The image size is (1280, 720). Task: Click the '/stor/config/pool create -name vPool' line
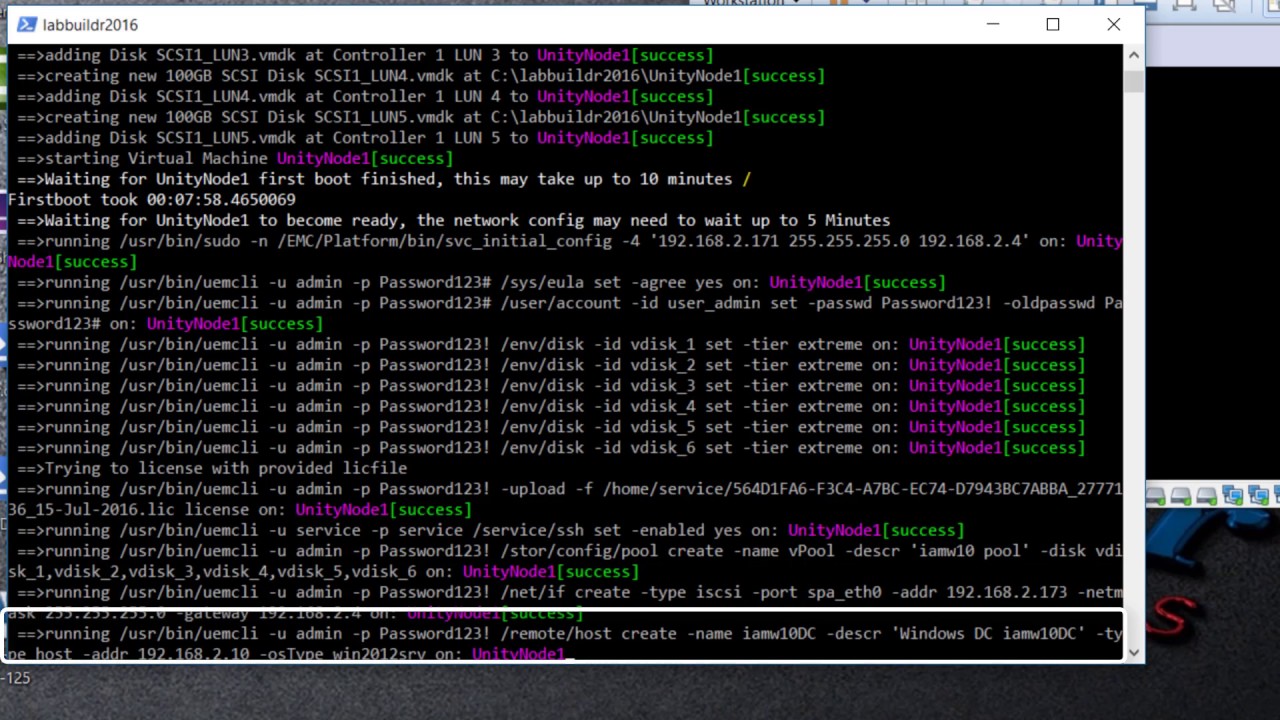click(565, 561)
